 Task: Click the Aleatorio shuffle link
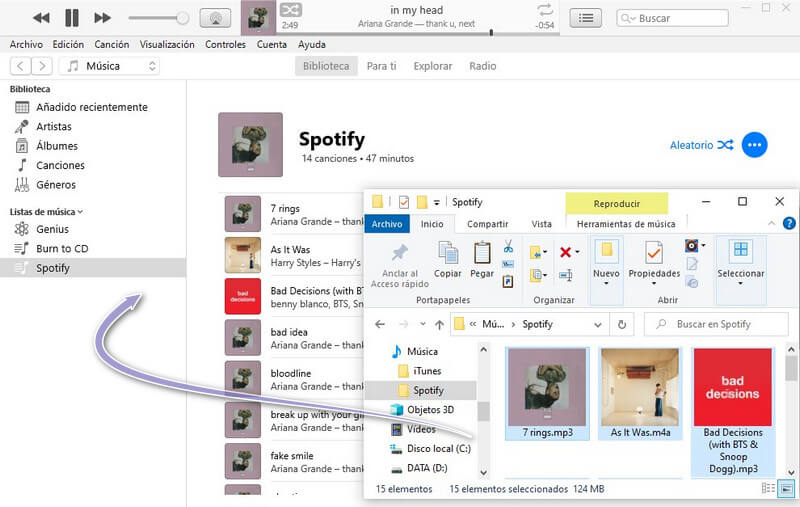click(702, 145)
